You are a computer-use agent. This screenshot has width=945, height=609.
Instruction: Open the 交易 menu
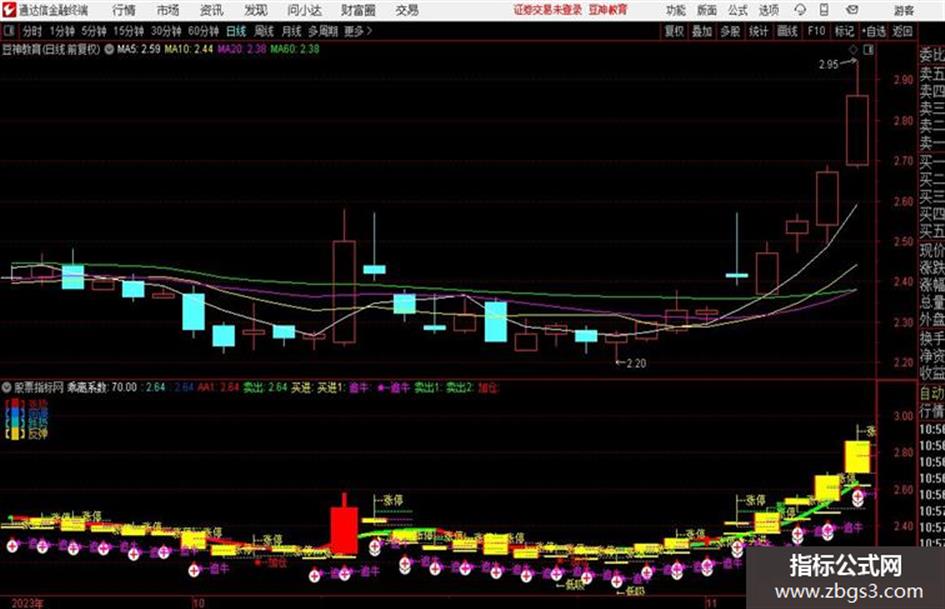click(x=407, y=10)
